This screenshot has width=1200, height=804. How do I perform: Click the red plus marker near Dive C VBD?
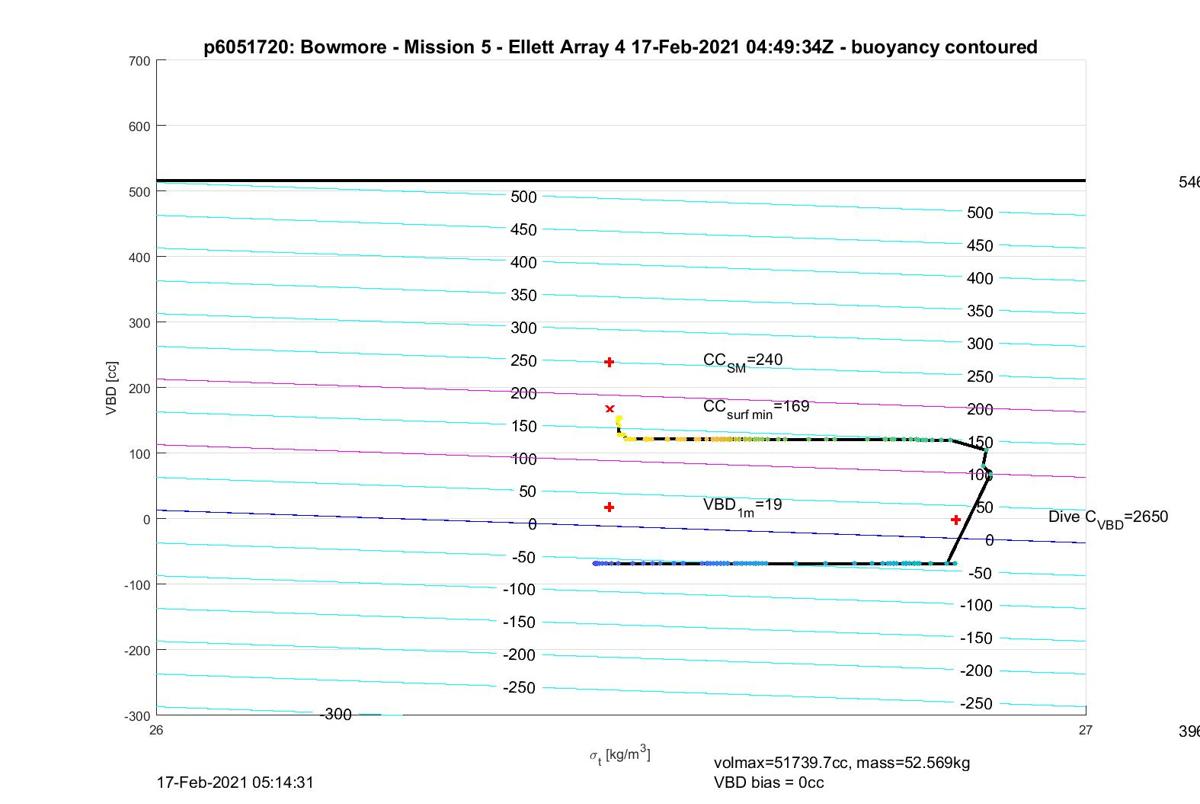pos(956,520)
